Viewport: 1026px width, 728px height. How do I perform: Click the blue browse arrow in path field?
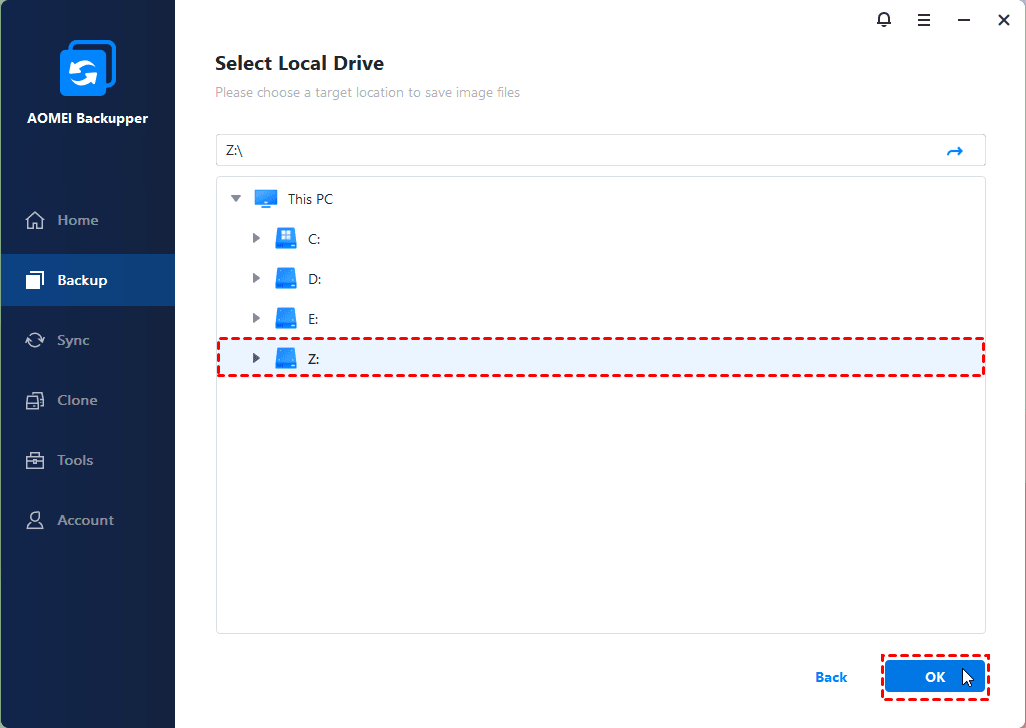pos(954,151)
